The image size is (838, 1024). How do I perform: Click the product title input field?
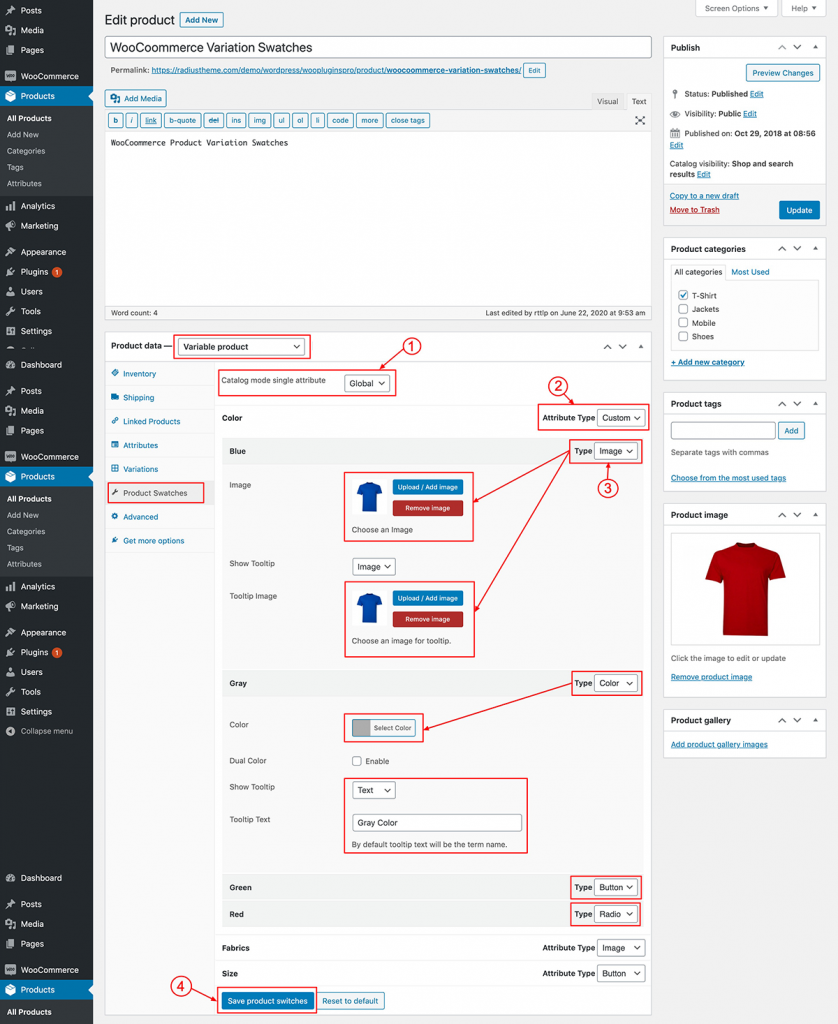pos(378,47)
